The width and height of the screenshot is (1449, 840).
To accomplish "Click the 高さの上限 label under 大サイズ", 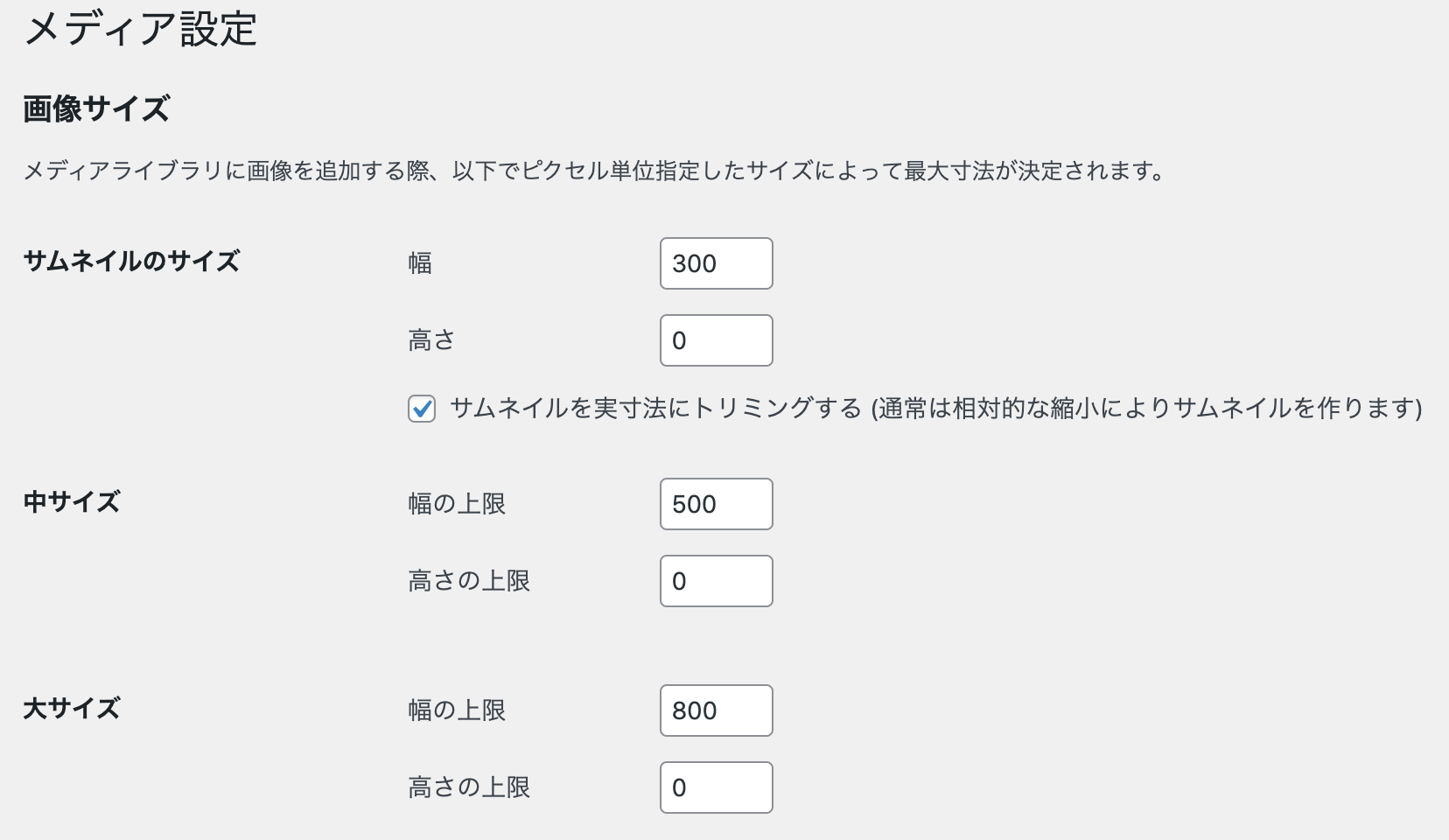I will point(469,787).
